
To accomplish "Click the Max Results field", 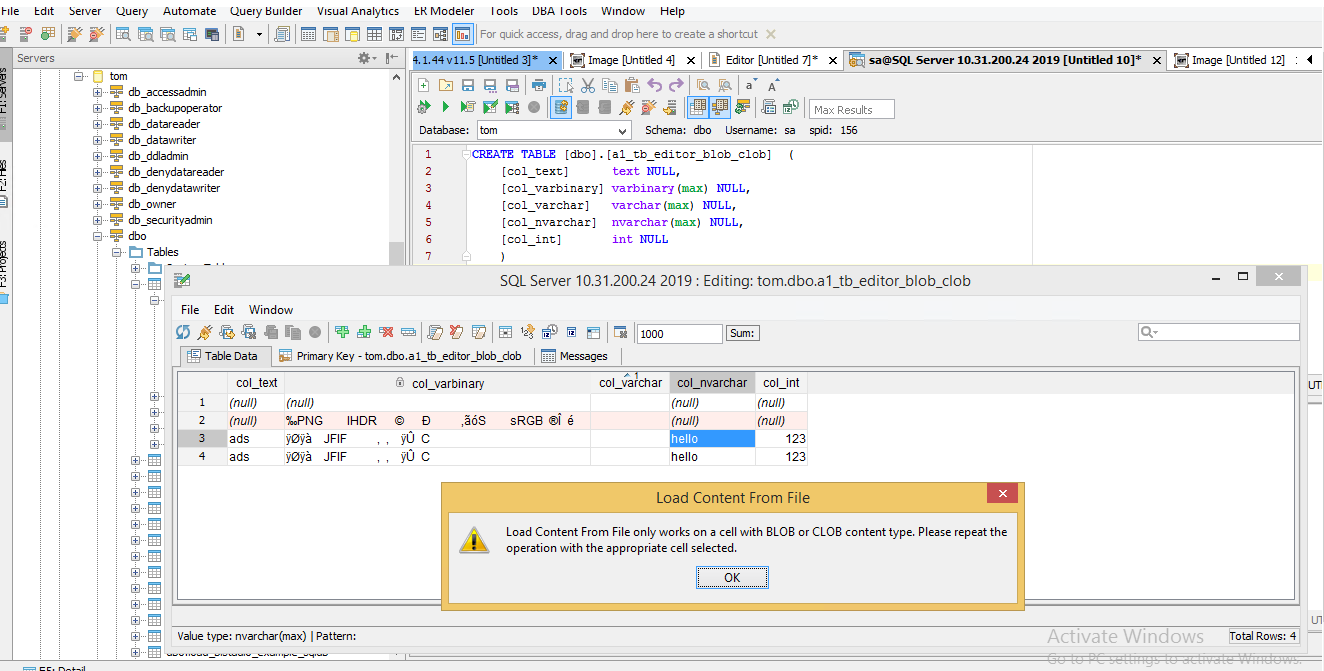I will tap(852, 110).
